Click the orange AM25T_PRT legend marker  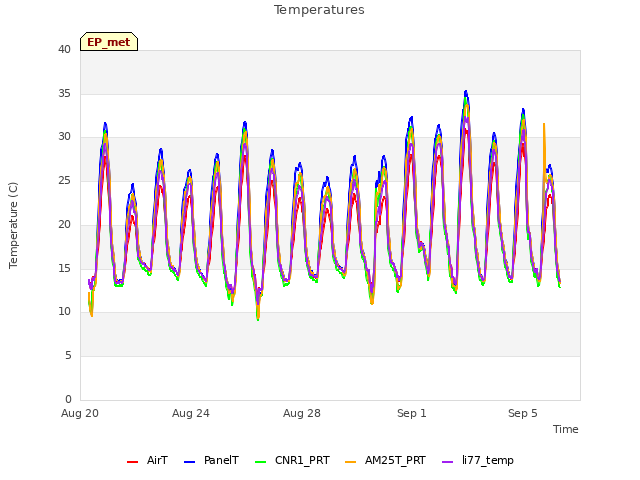(x=350, y=462)
